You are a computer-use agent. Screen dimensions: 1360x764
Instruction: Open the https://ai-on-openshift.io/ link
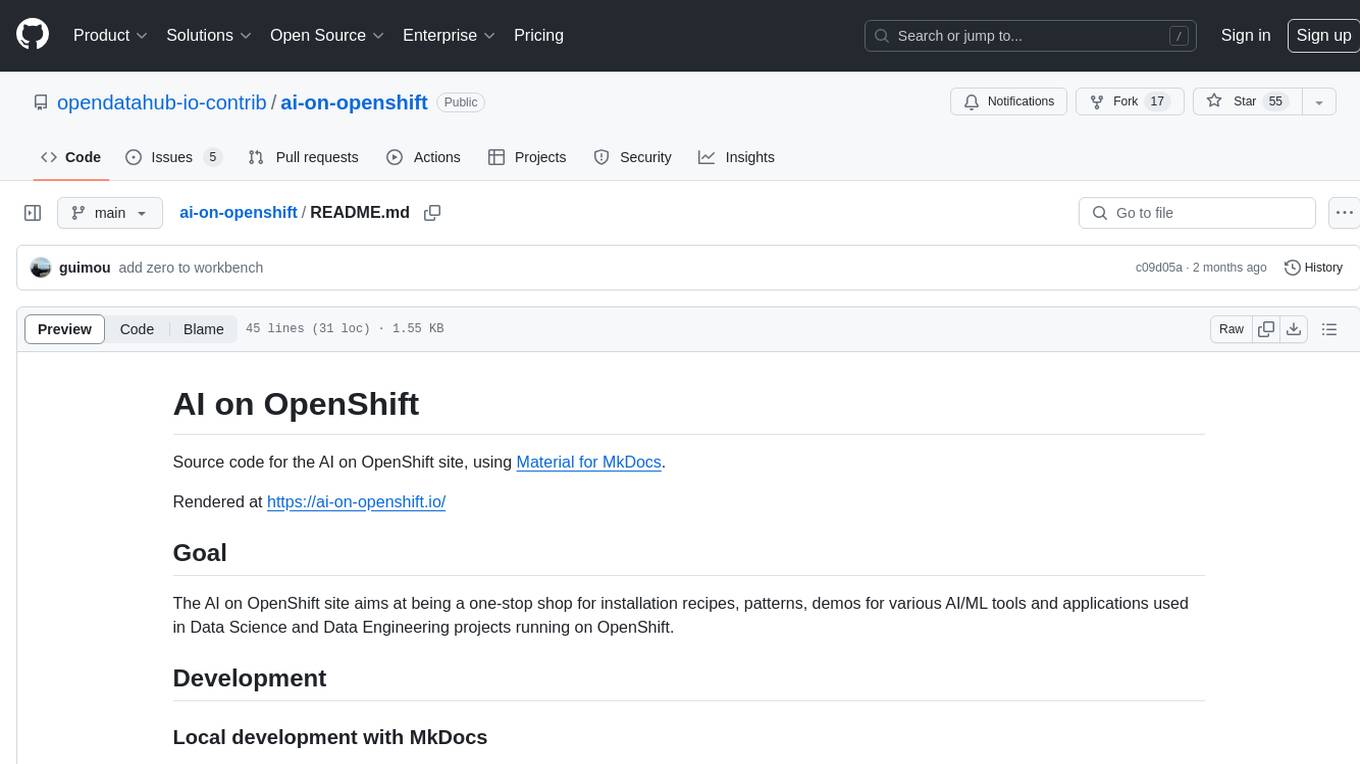[x=356, y=502]
